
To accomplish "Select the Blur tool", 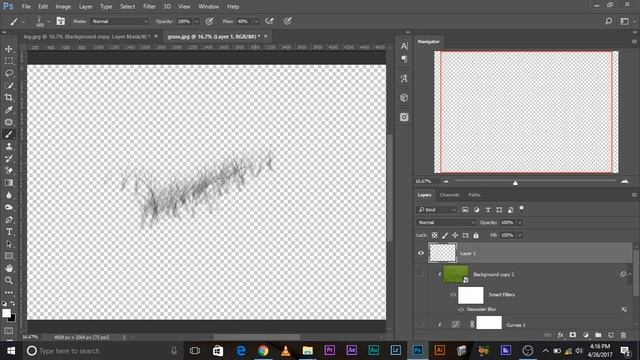I will [9, 195].
